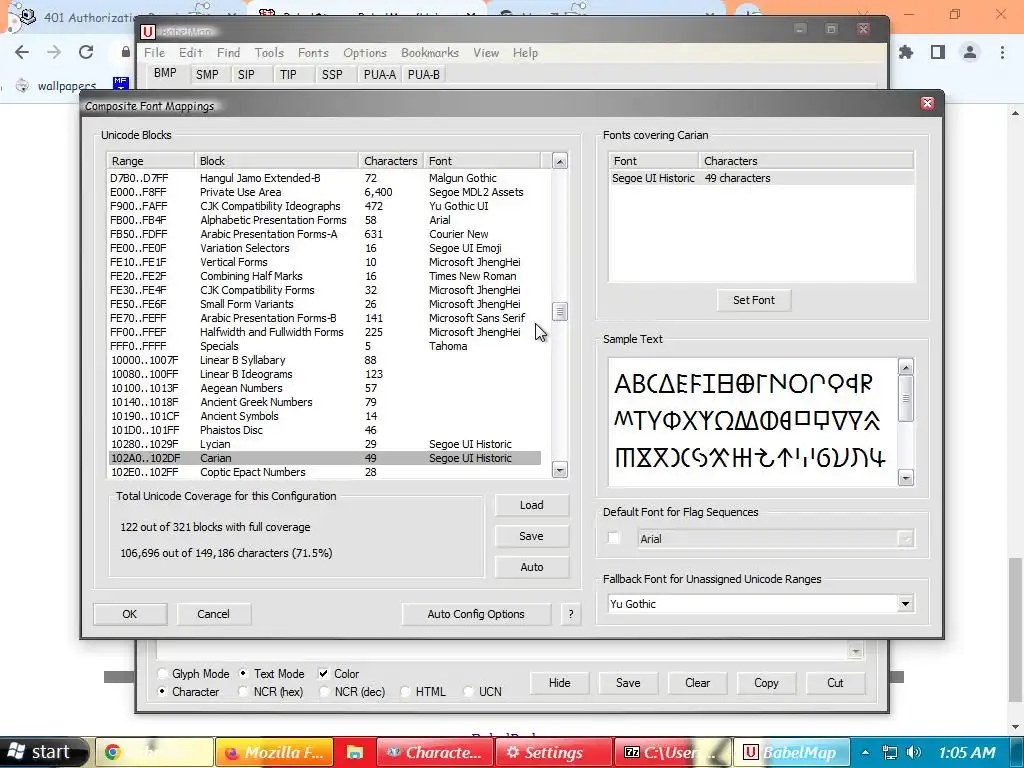Toggle the Chrome side panel icon
This screenshot has width=1024, height=768.
point(938,52)
